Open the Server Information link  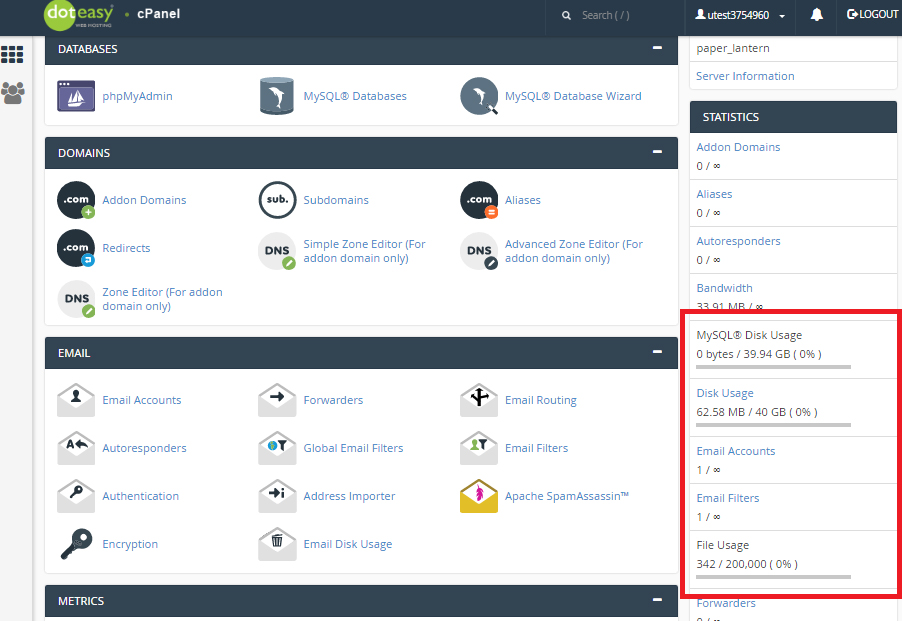coord(745,76)
